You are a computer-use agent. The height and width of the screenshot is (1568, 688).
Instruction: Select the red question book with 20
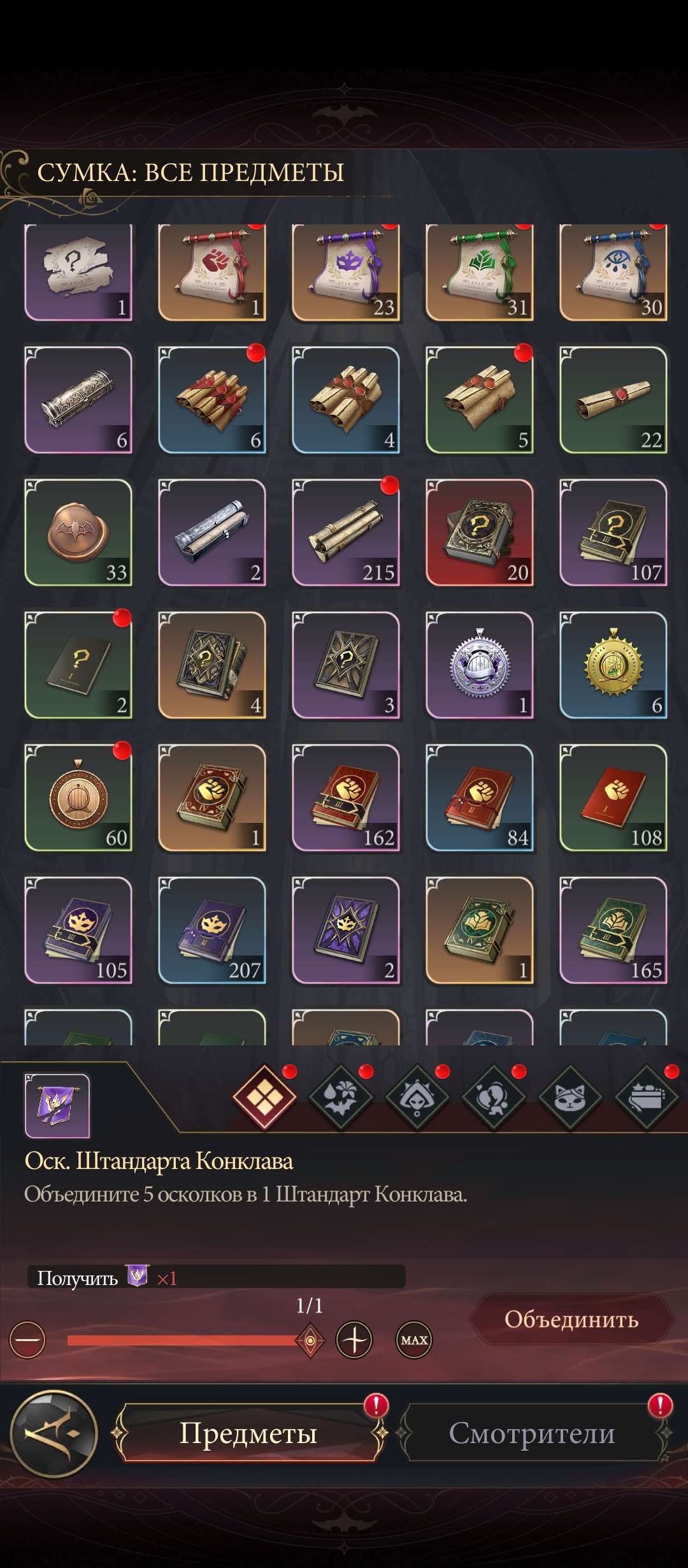480,532
